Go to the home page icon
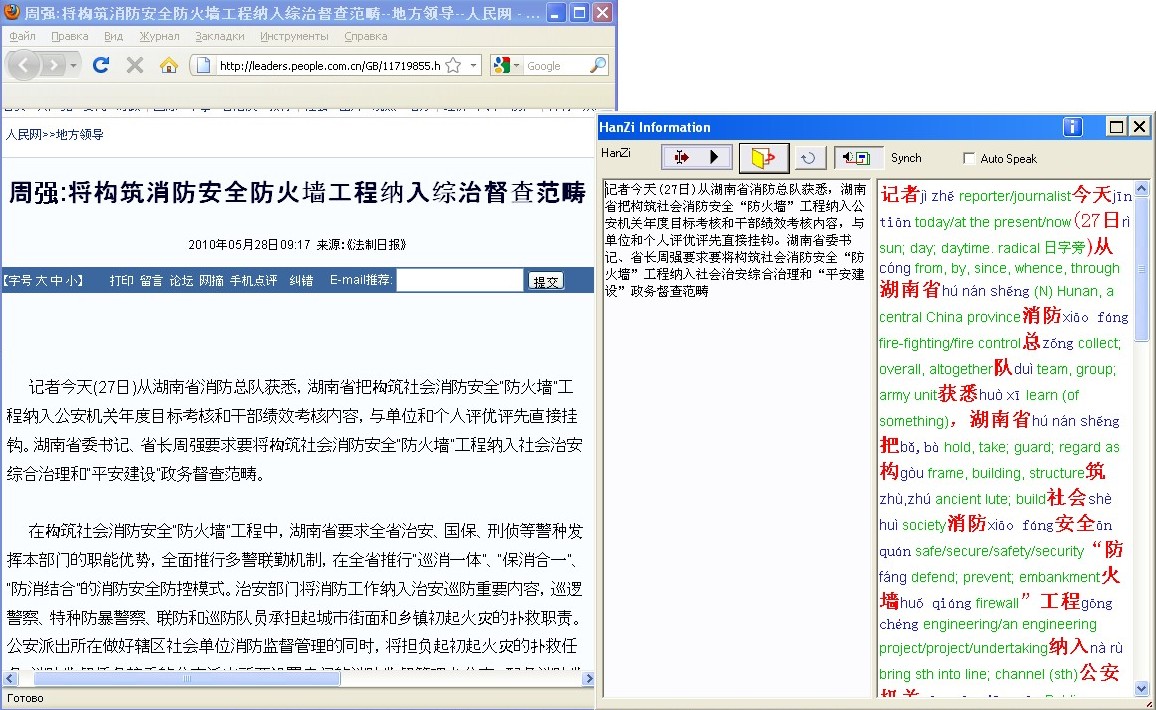The height and width of the screenshot is (710, 1156). click(x=168, y=65)
